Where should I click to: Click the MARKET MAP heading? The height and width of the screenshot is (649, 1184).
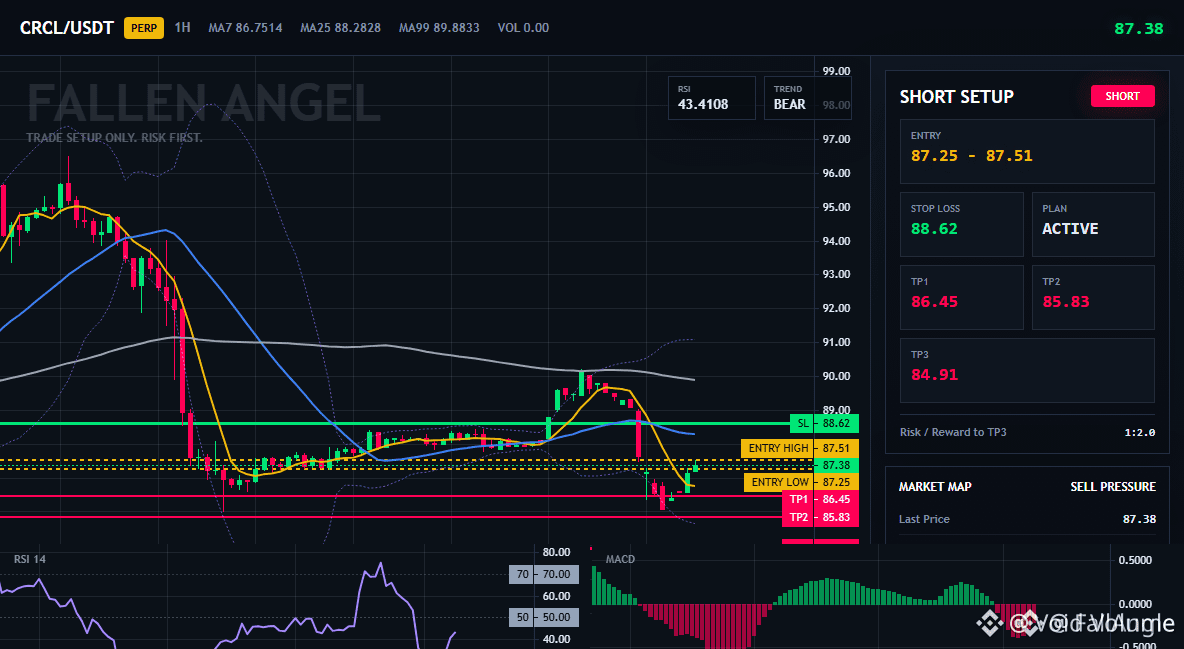coord(935,487)
